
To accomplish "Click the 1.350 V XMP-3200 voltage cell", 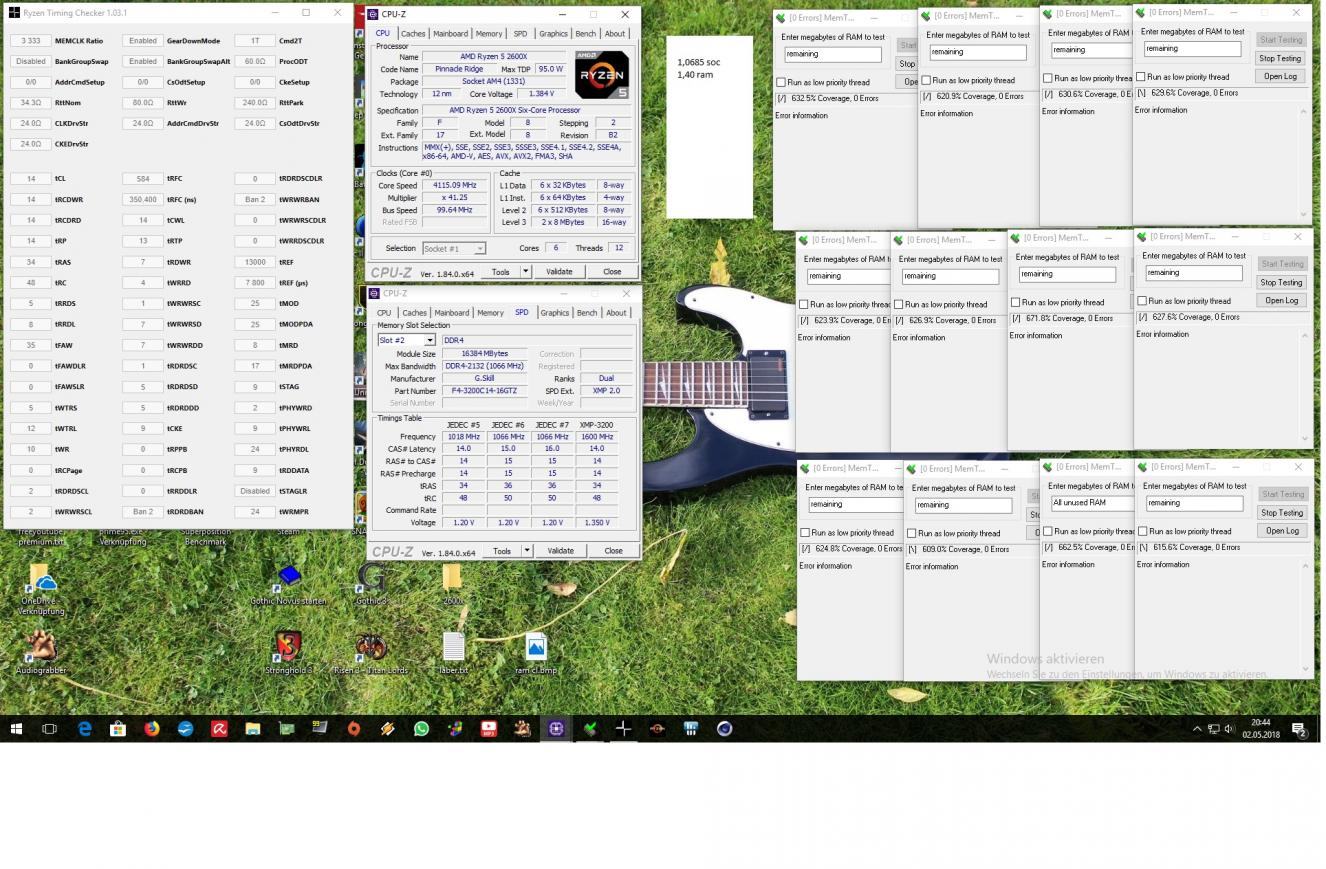I will coord(597,523).
